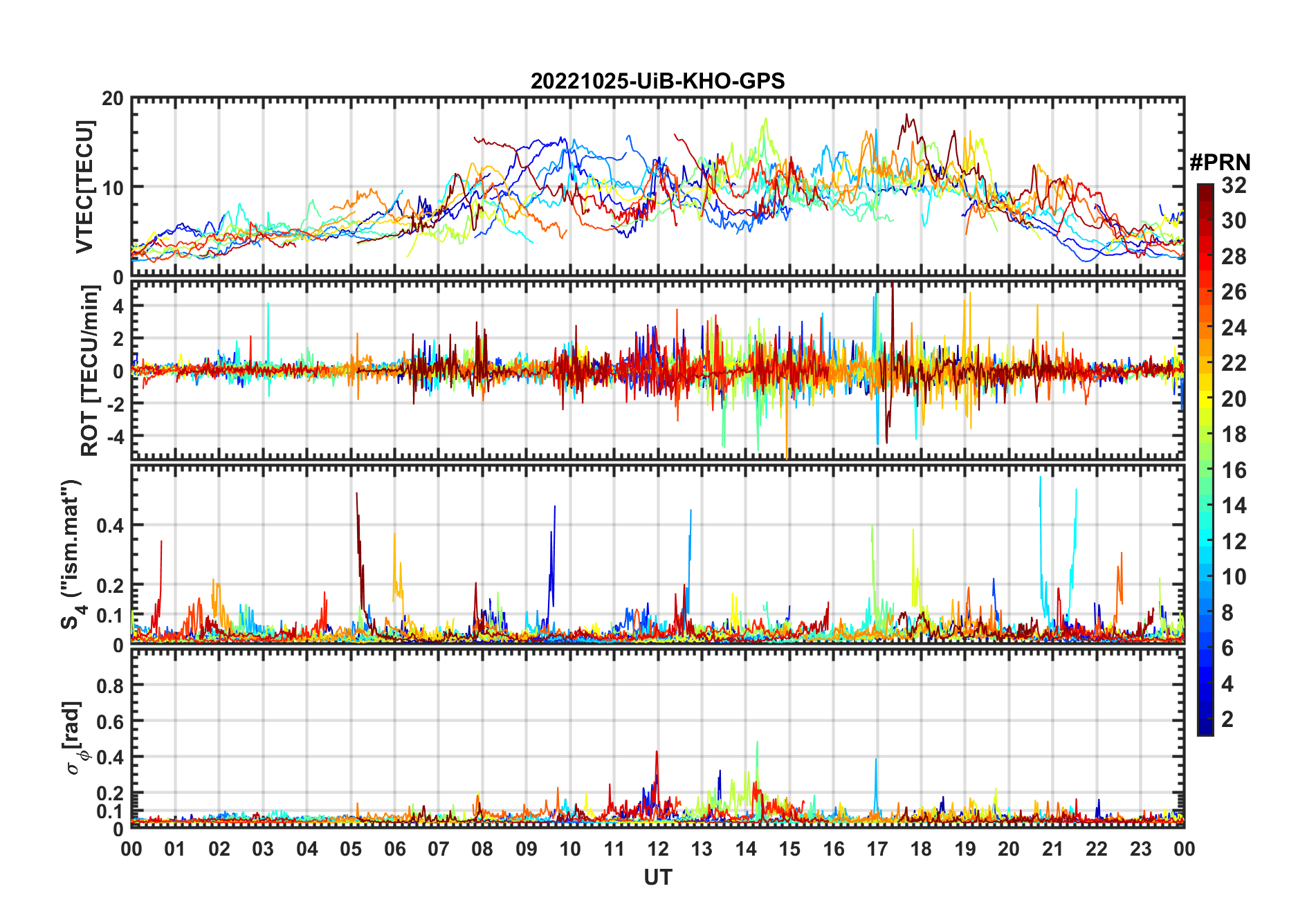Click x-axis tick label 17
This screenshot has height=920, width=1316.
[877, 849]
